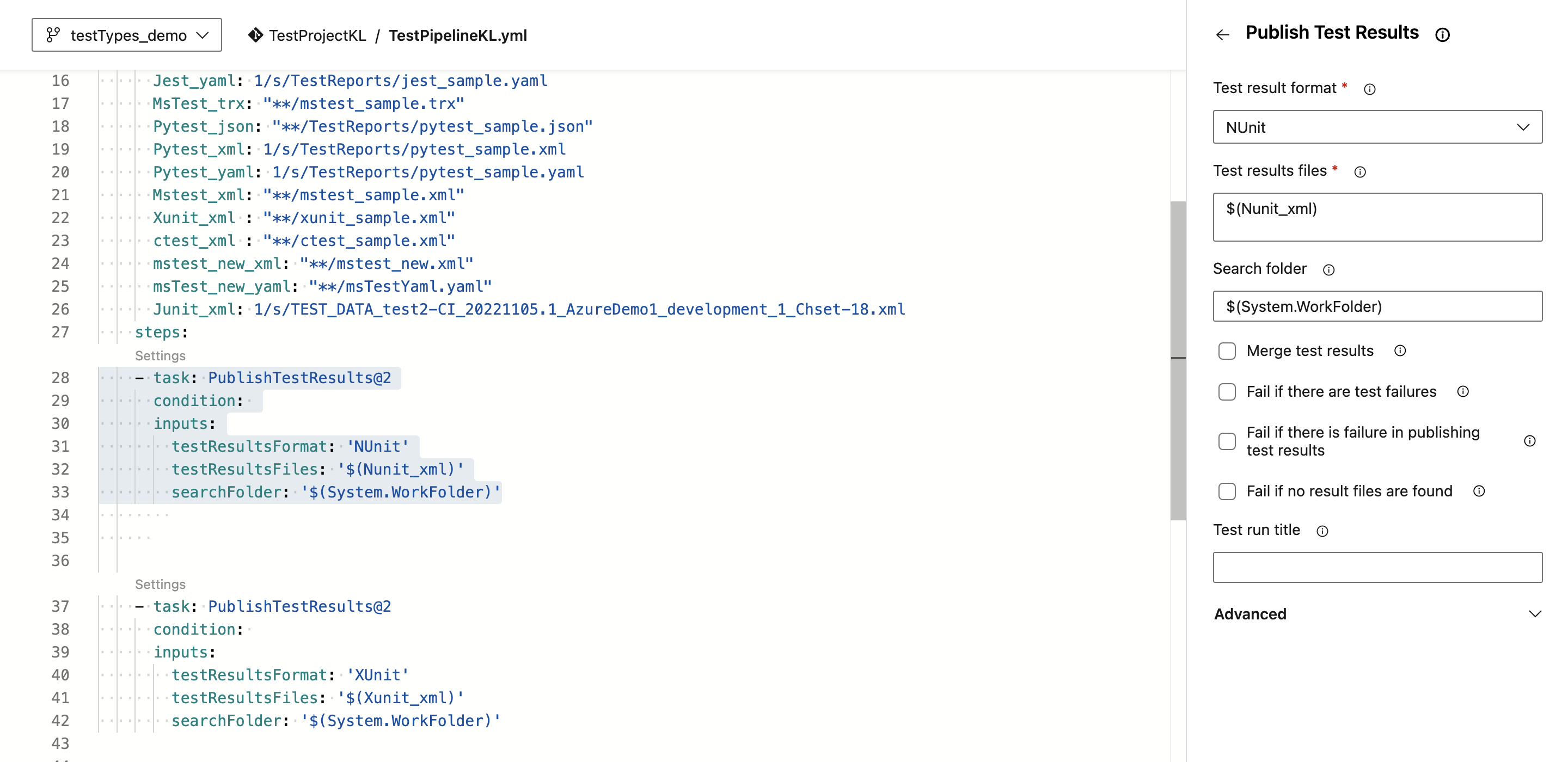The height and width of the screenshot is (762, 1568).
Task: Click line number 33 in the gutter
Action: click(60, 492)
